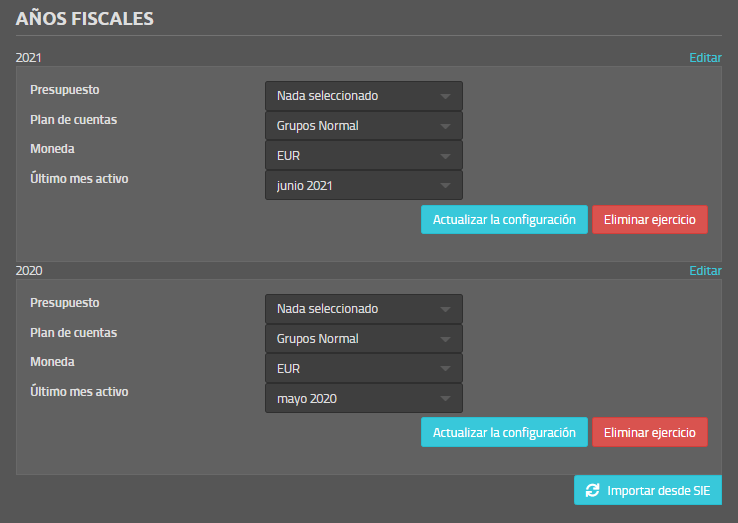The image size is (738, 523).
Task: Open the 2020 Moneda dropdown showing EUR
Action: click(364, 369)
